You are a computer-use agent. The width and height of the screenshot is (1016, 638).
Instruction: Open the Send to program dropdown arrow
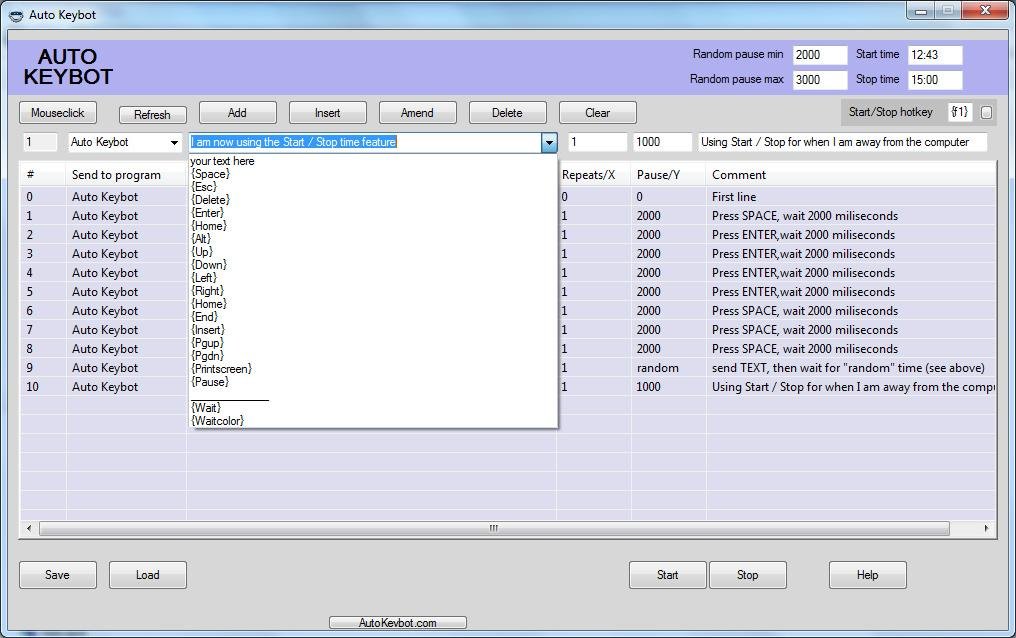pyautogui.click(x=174, y=142)
